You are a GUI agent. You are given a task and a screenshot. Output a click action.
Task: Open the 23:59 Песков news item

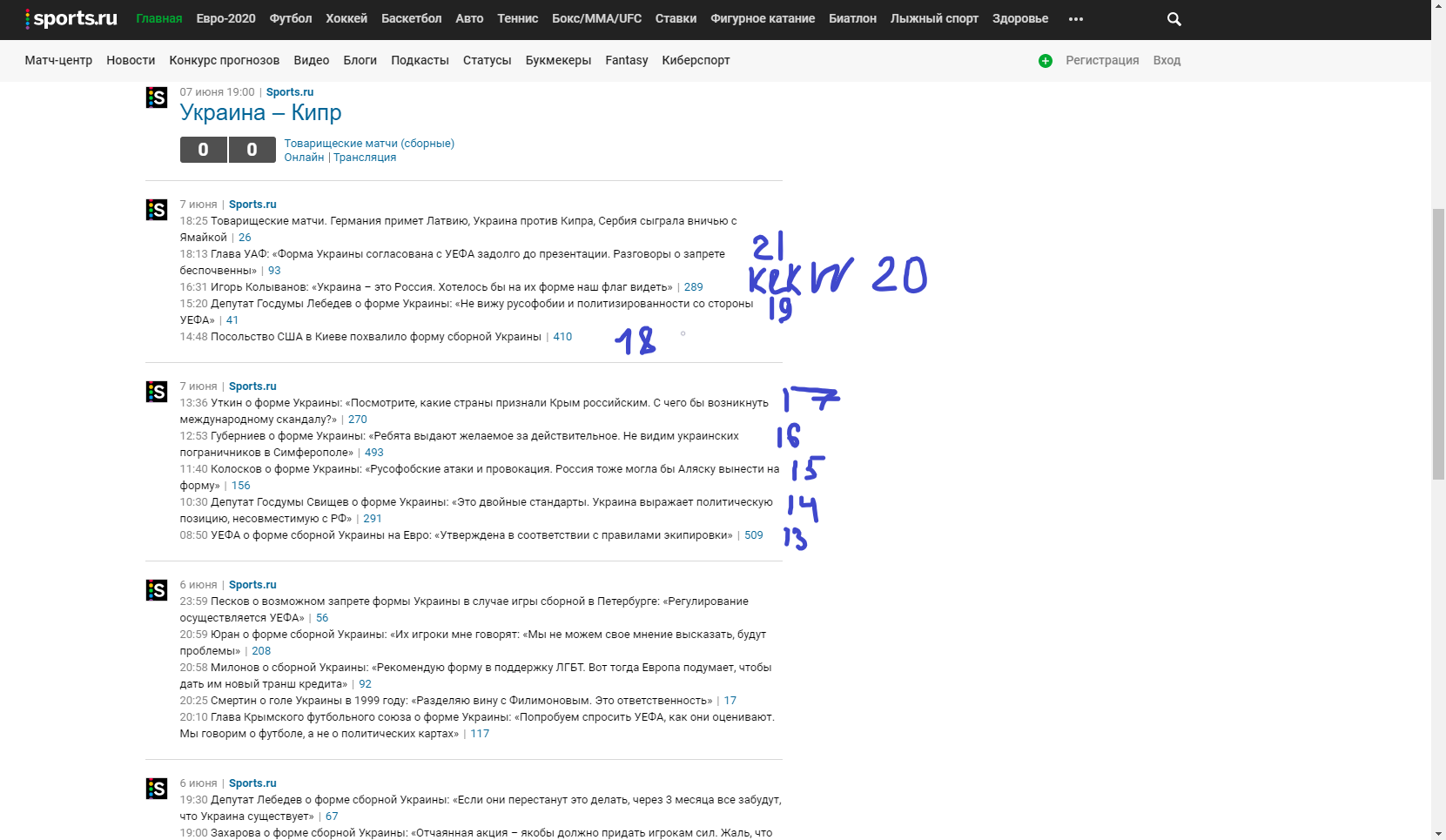[x=464, y=609]
